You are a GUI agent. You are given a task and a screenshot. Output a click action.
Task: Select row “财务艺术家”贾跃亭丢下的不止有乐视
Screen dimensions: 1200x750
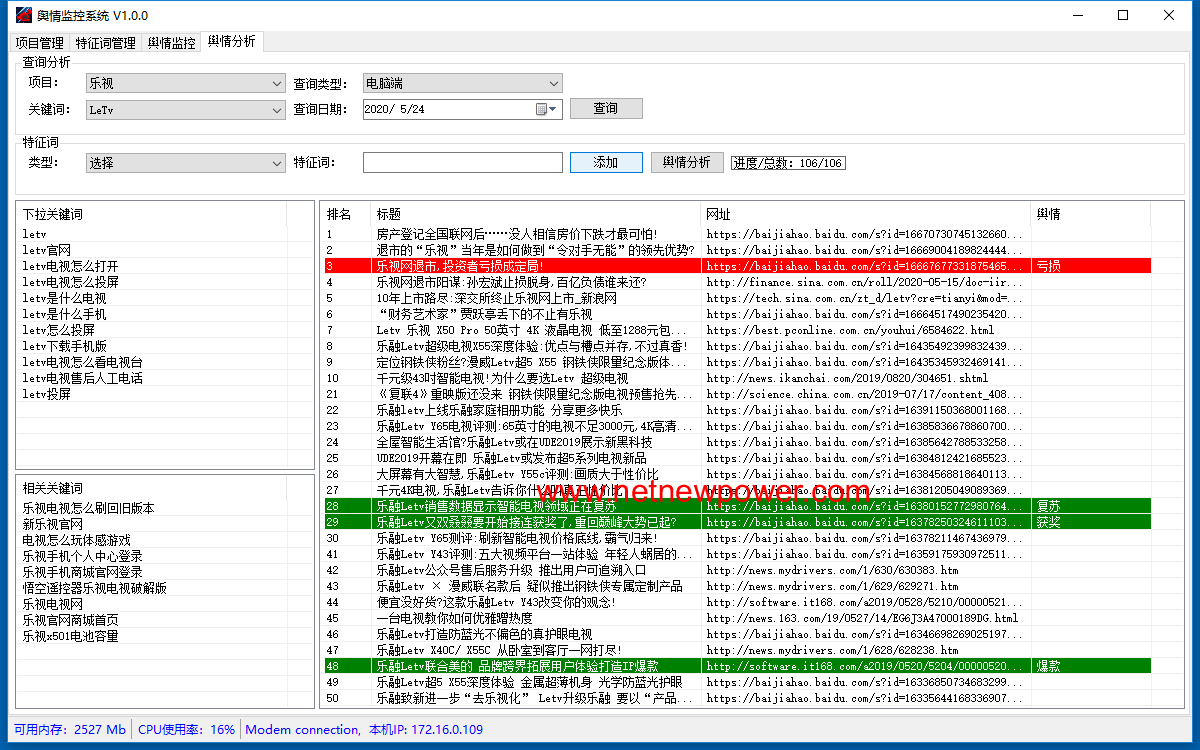click(x=736, y=314)
